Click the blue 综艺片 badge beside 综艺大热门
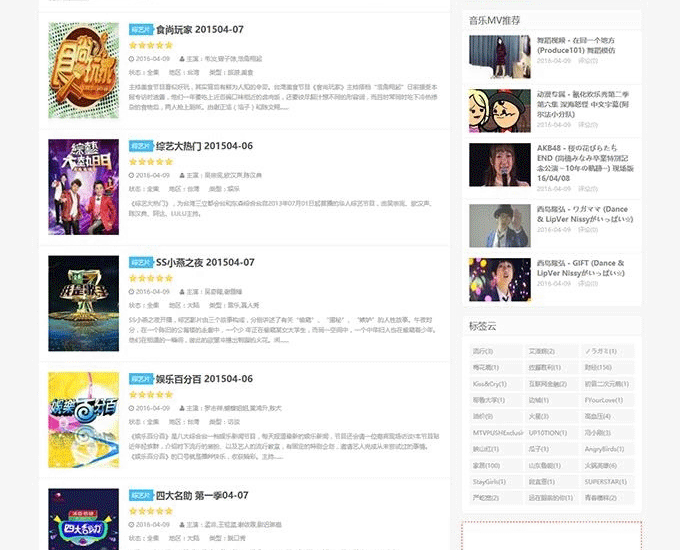 141,146
